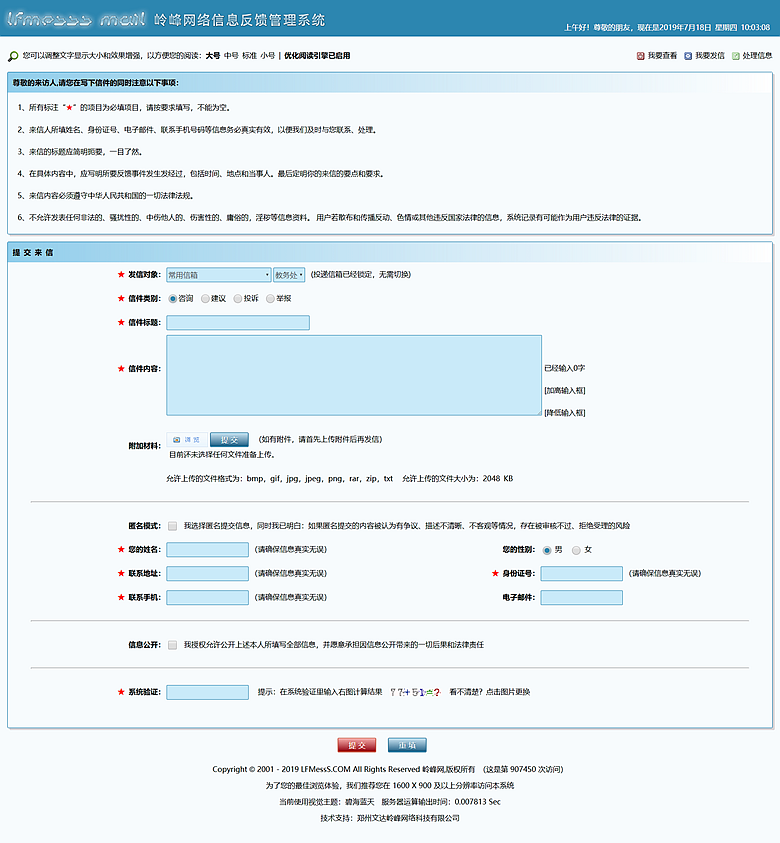The height and width of the screenshot is (843, 780).
Task: Select 女 for gender
Action: pyautogui.click(x=576, y=550)
